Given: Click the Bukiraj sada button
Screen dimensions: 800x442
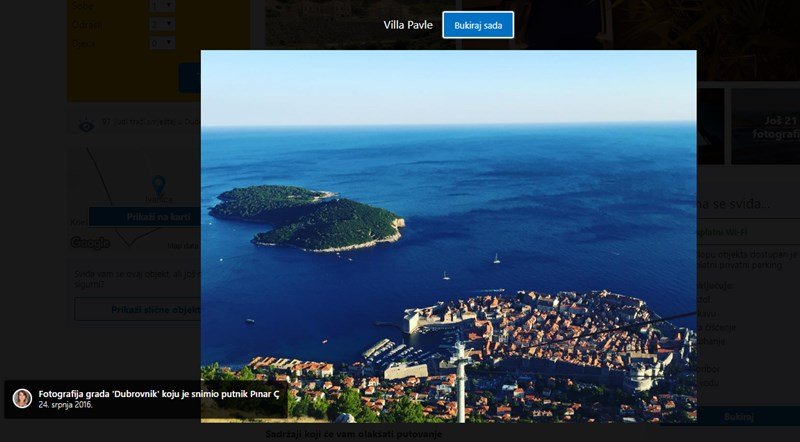Looking at the screenshot, I should tap(478, 25).
